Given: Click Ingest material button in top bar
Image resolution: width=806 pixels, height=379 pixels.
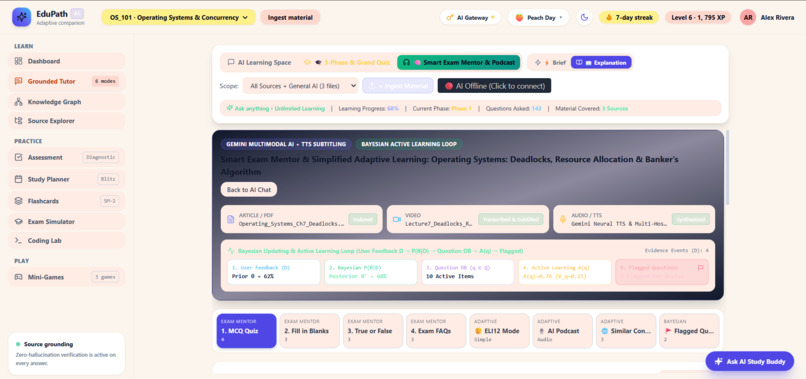Looking at the screenshot, I should (x=290, y=17).
